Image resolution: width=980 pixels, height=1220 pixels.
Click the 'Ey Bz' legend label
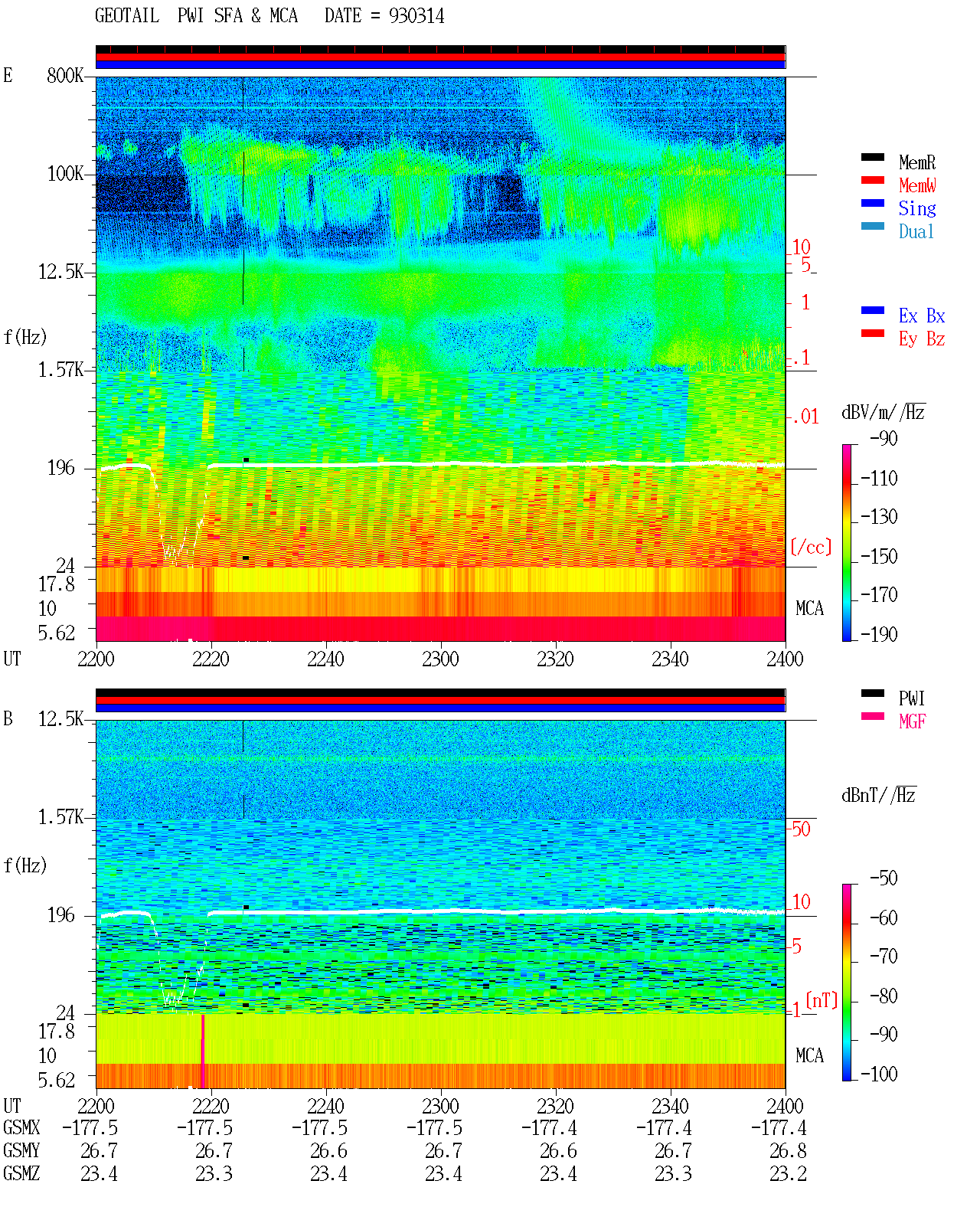tap(922, 339)
